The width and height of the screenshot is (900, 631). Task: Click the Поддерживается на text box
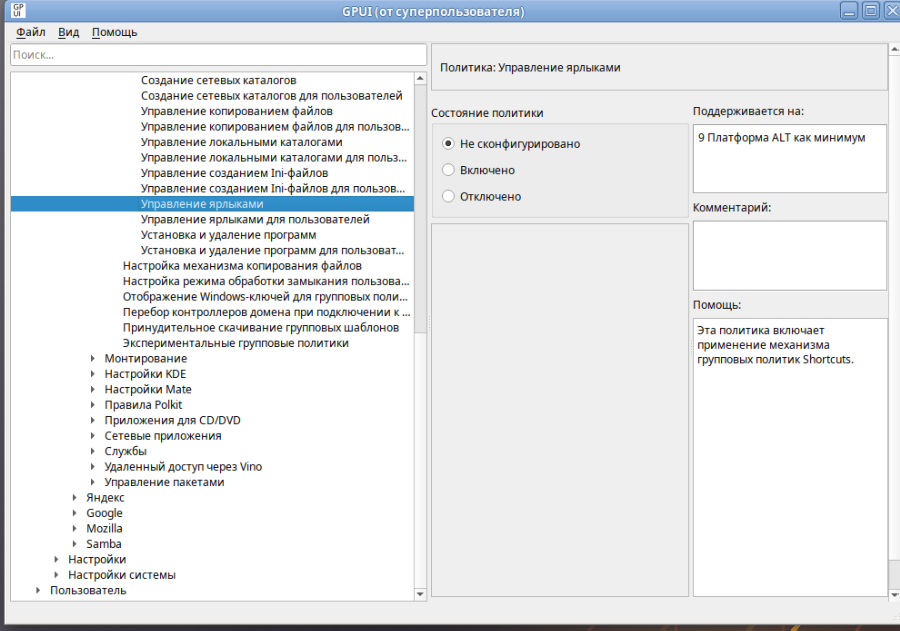tap(789, 158)
